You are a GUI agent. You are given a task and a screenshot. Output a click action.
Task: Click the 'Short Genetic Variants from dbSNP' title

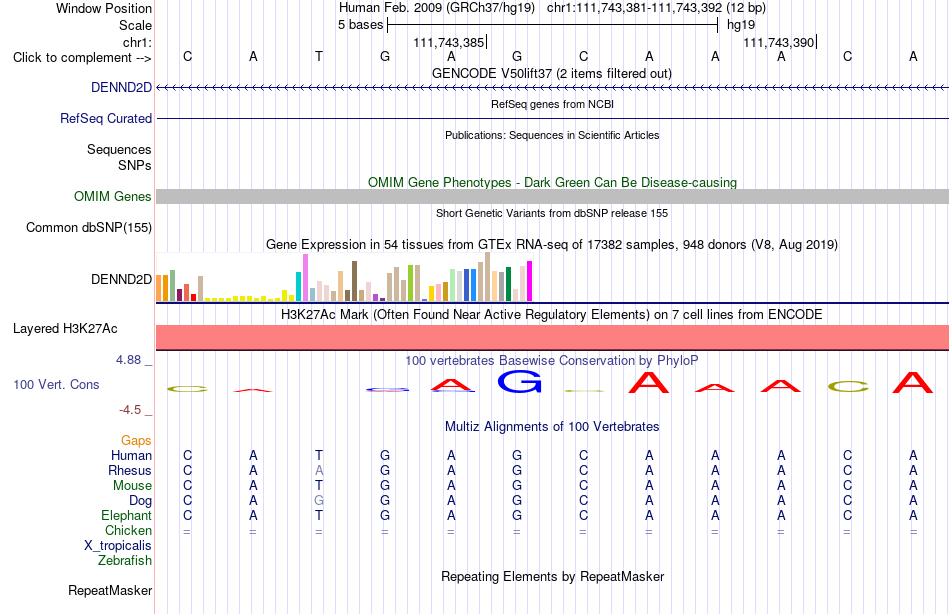click(x=552, y=213)
